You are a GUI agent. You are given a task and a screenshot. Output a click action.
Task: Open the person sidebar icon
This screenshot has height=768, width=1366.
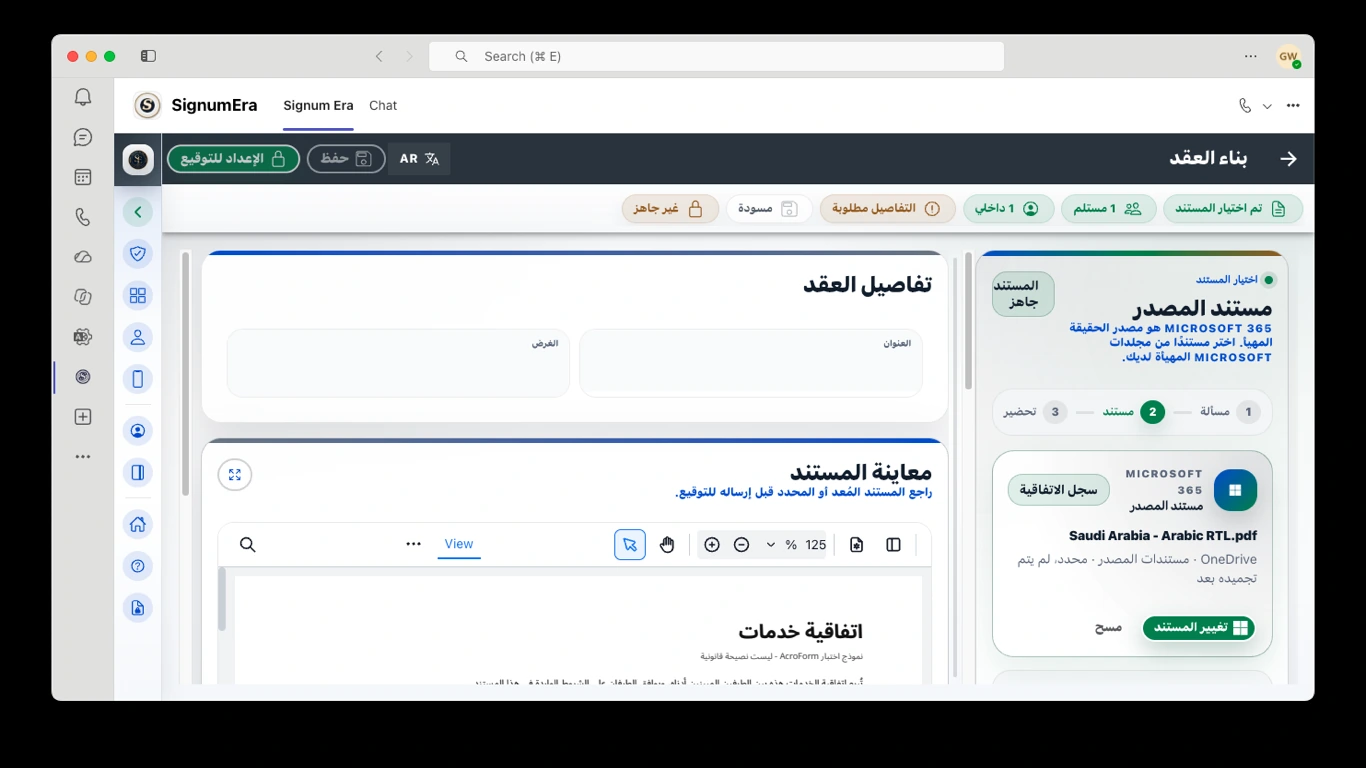pos(138,337)
